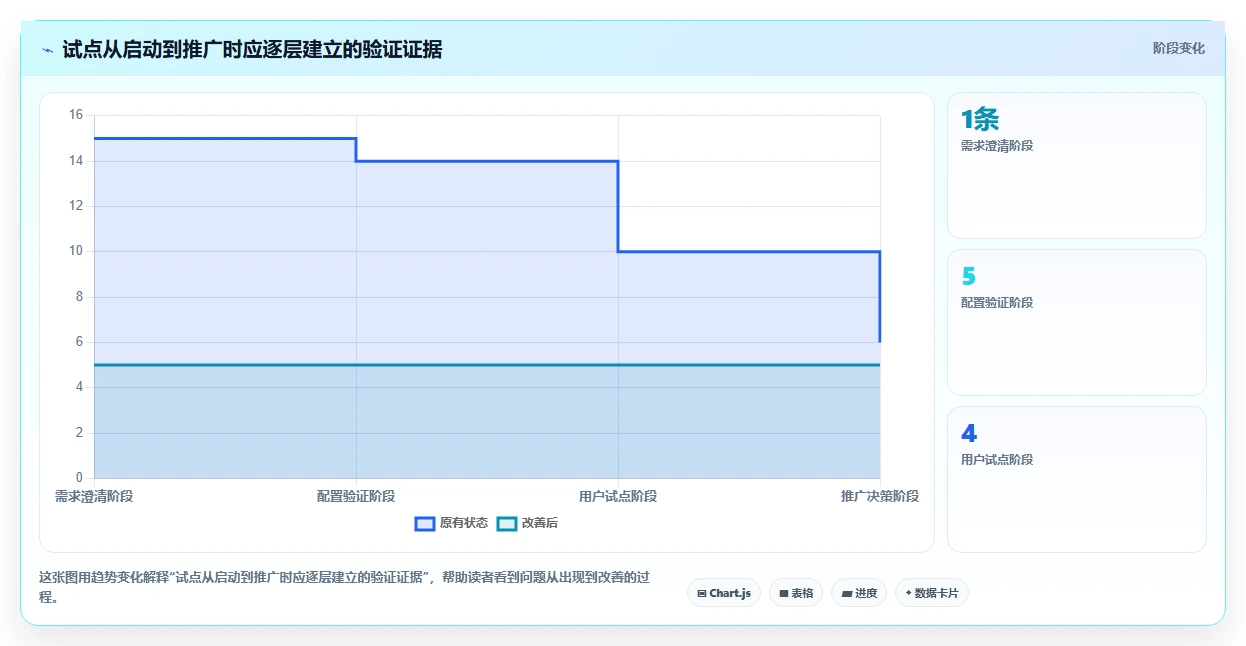This screenshot has width=1246, height=646.
Task: Click the lightning icon beside the title
Action: tap(47, 49)
